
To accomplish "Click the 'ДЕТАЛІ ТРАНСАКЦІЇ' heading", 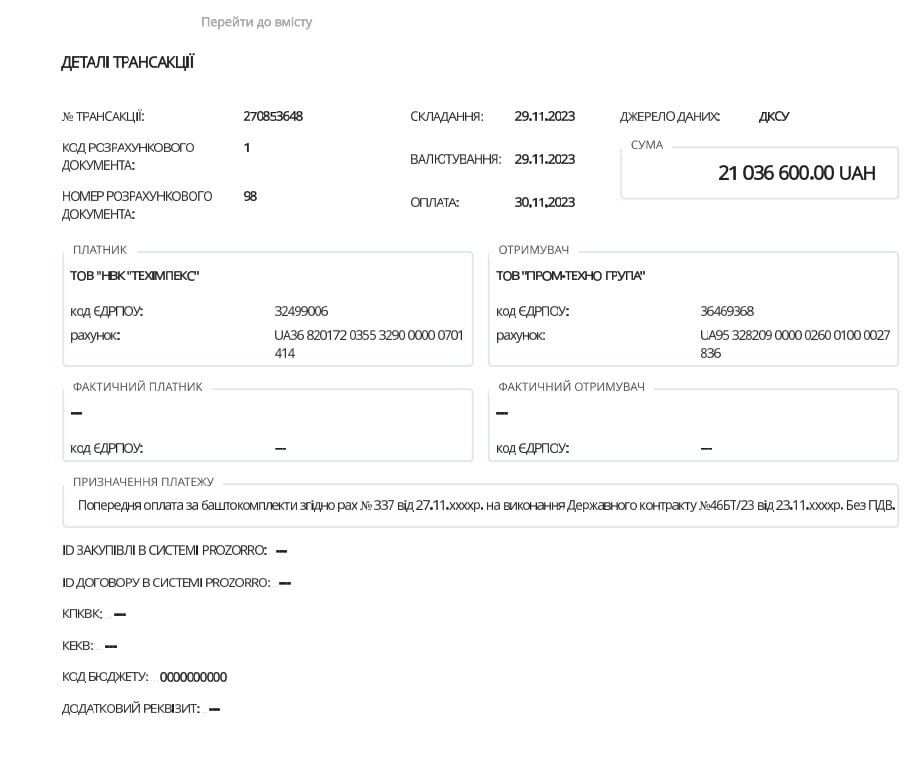I will [128, 63].
